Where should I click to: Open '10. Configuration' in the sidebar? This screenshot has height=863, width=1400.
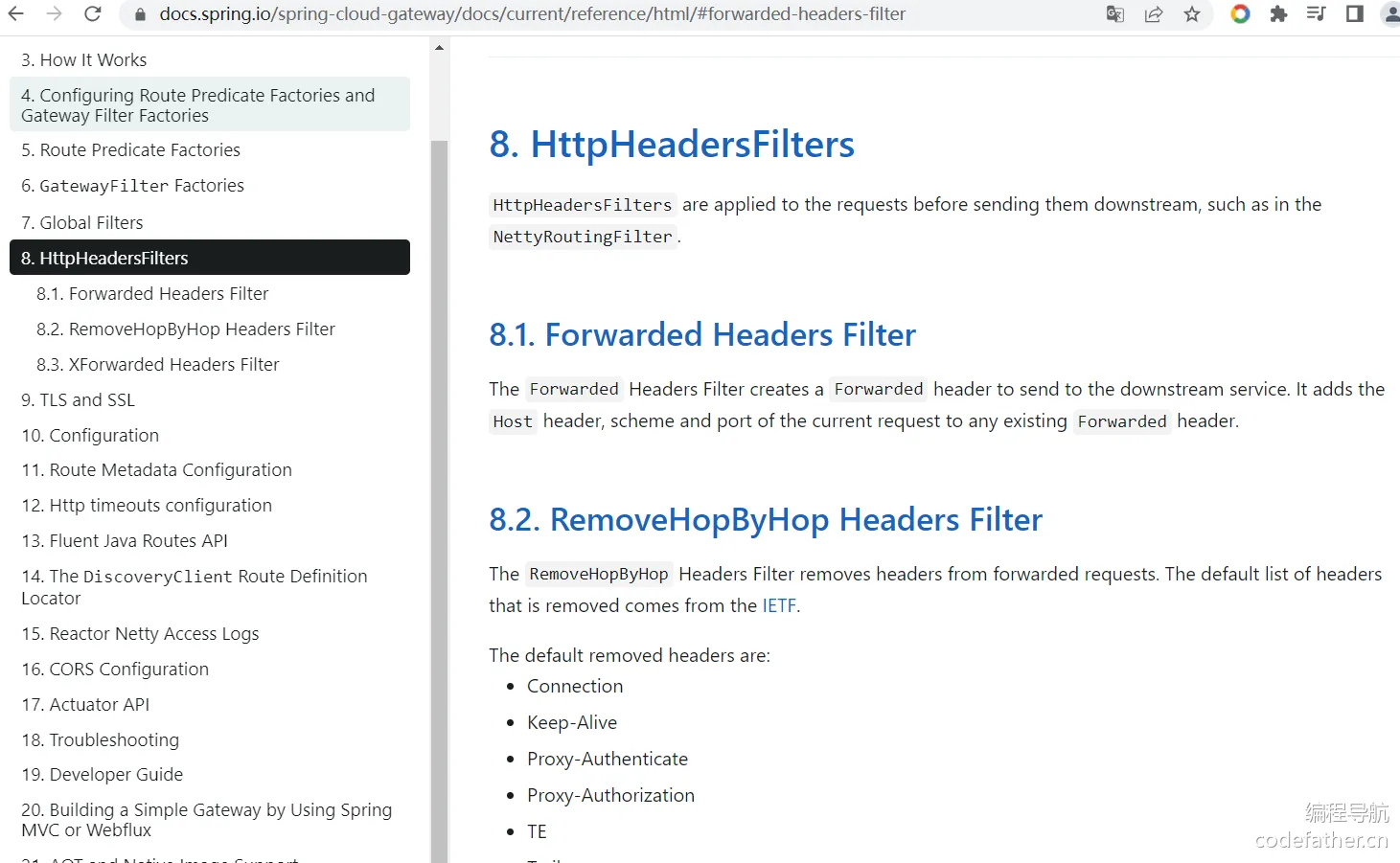pyautogui.click(x=90, y=436)
